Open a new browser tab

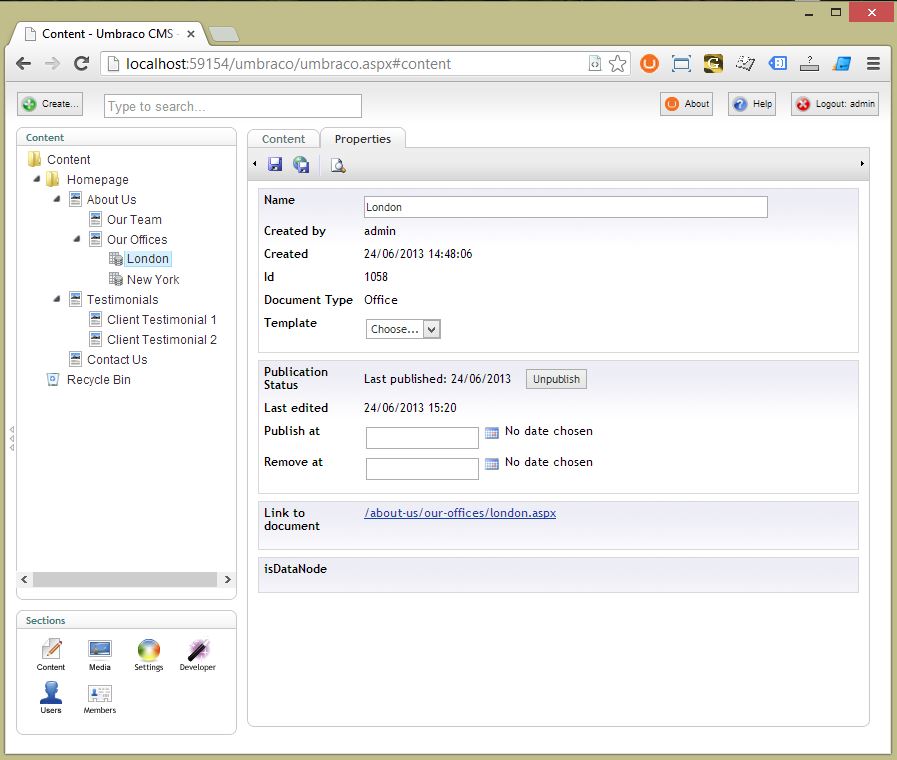(224, 34)
